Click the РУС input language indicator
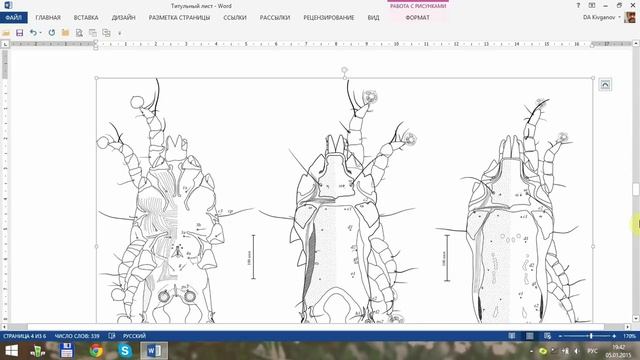The height and width of the screenshot is (360, 640). tap(592, 351)
